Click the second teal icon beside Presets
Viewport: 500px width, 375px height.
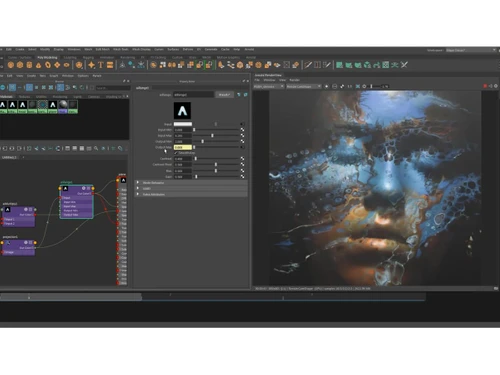246,95
